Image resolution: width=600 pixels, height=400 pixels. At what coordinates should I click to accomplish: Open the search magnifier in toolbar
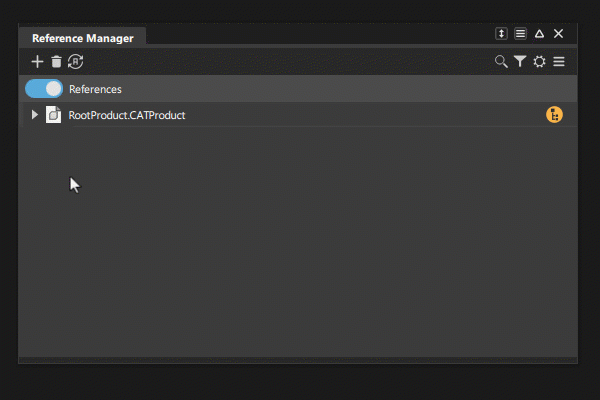click(501, 62)
